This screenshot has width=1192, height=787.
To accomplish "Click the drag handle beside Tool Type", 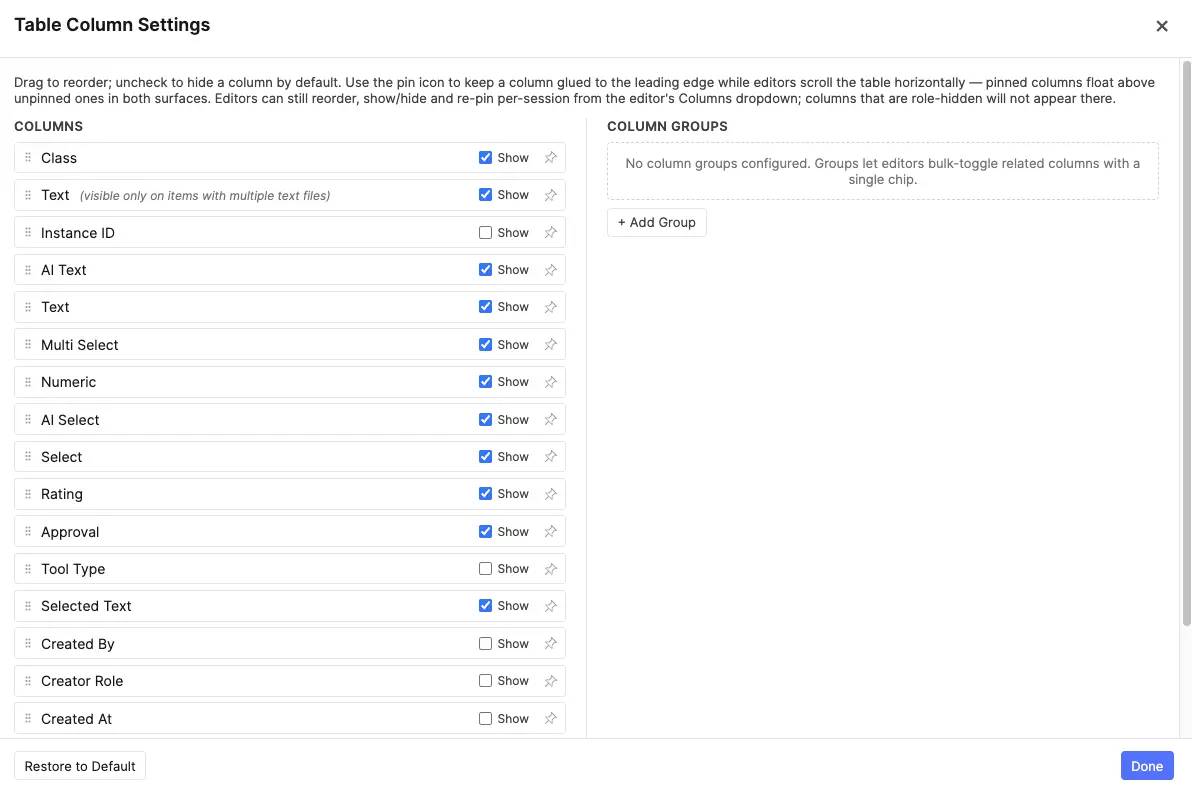I will [27, 569].
